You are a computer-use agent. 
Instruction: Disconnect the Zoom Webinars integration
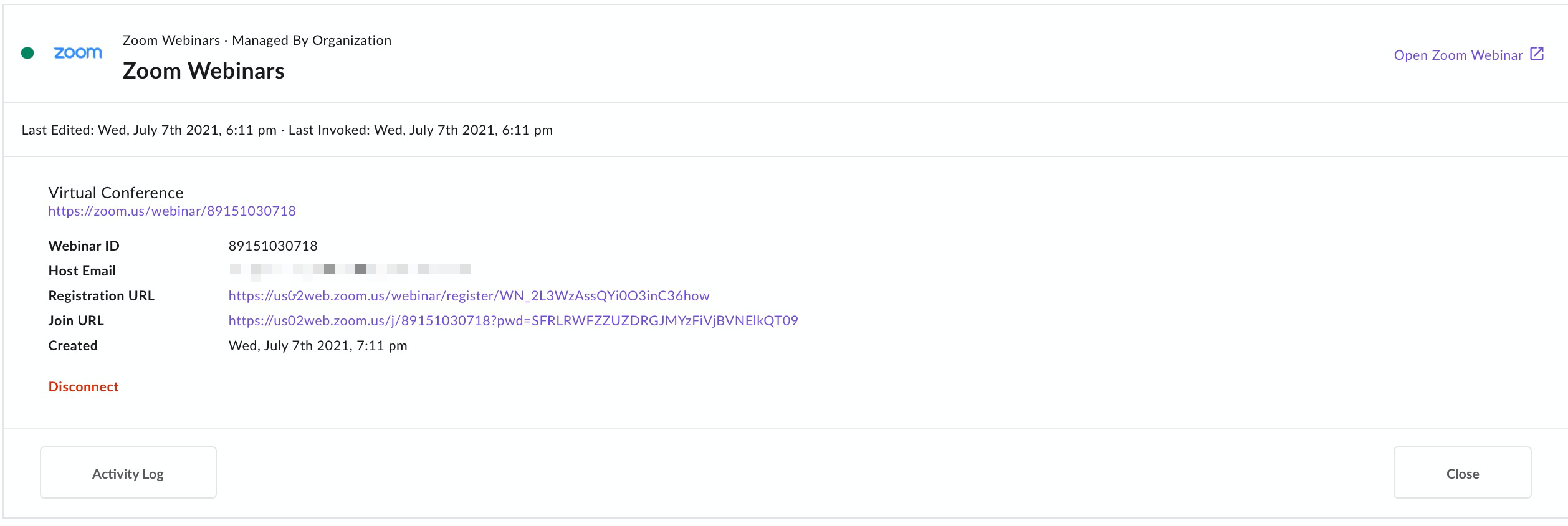tap(84, 387)
